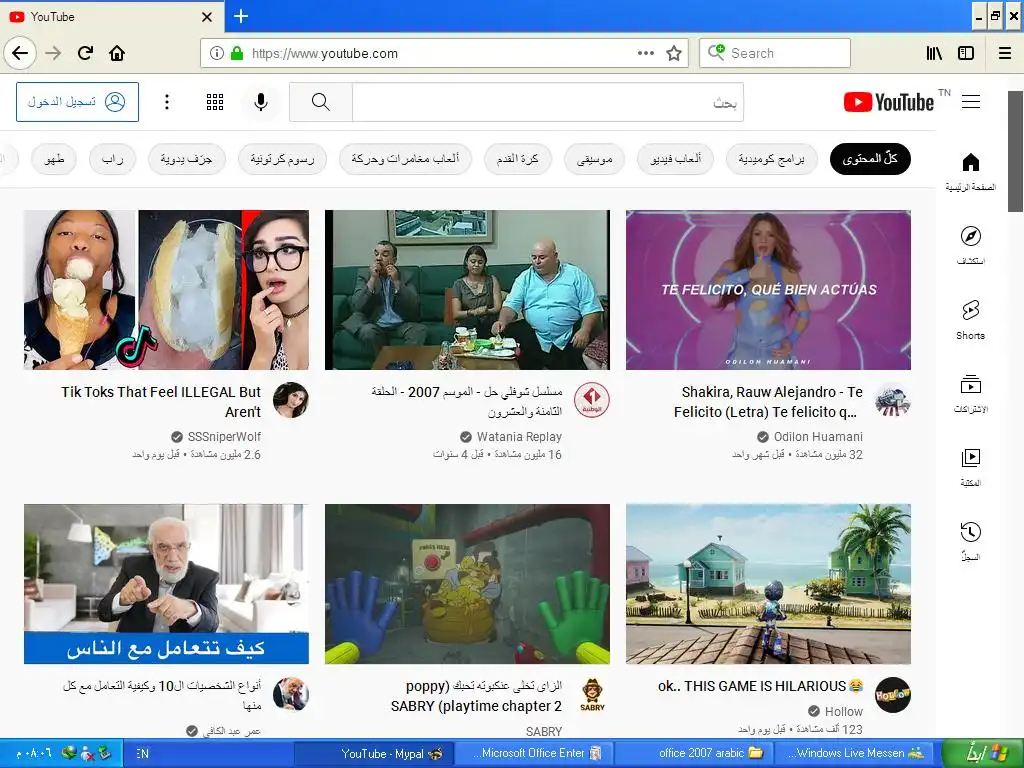Show site information icon in address bar
The image size is (1024, 768).
pyautogui.click(x=216, y=54)
